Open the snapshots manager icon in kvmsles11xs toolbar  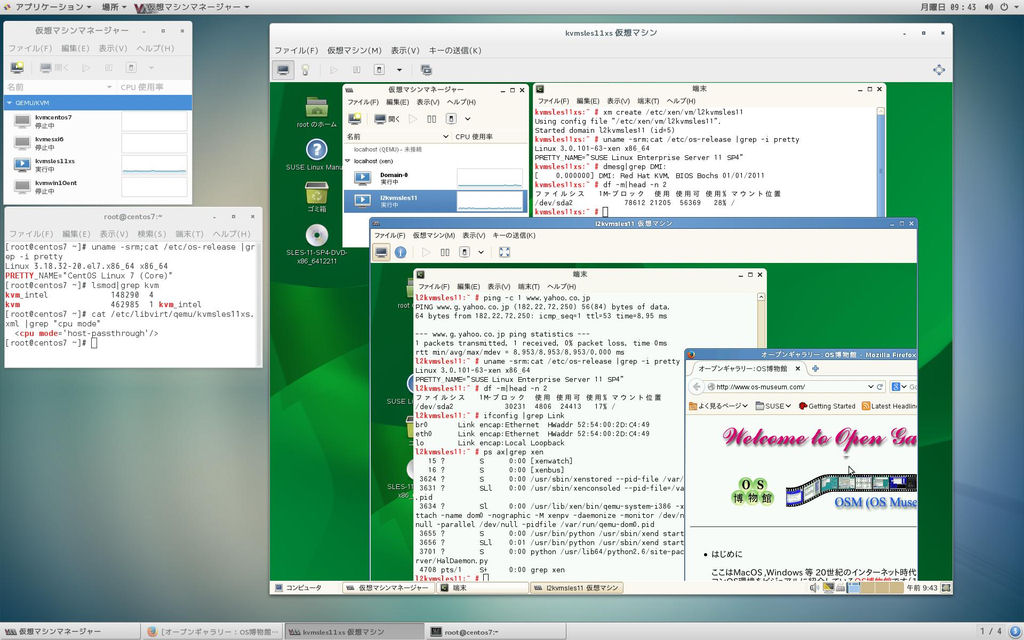pos(426,70)
